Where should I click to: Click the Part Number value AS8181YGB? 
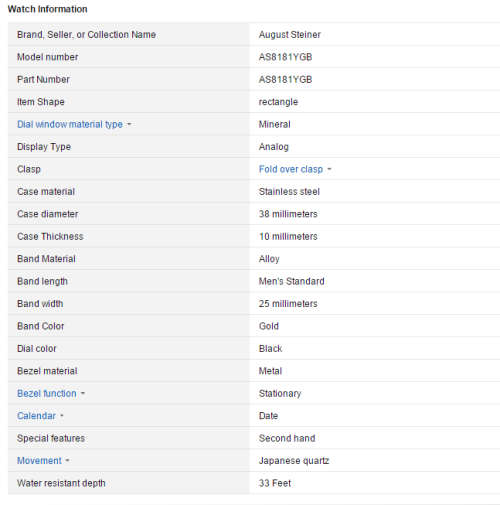click(285, 80)
